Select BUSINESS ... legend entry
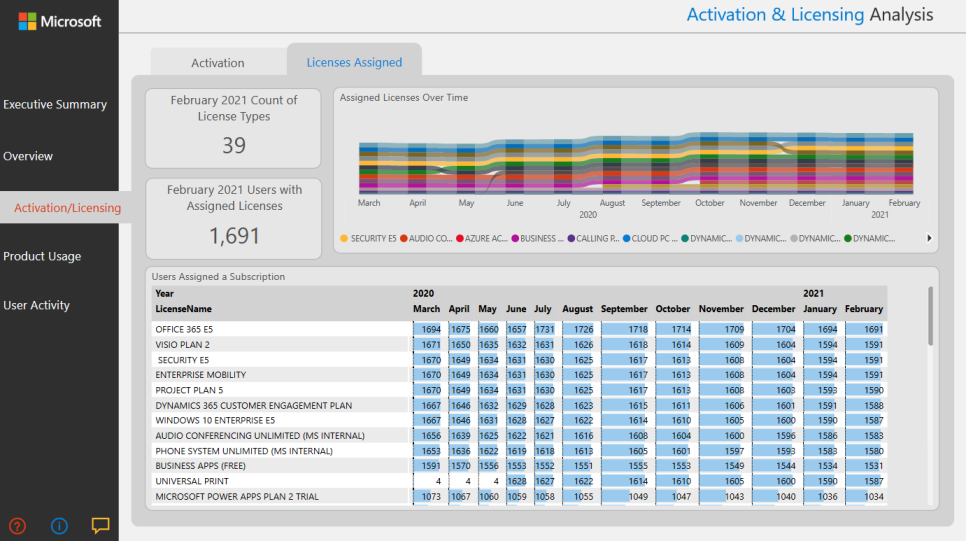 (538, 238)
